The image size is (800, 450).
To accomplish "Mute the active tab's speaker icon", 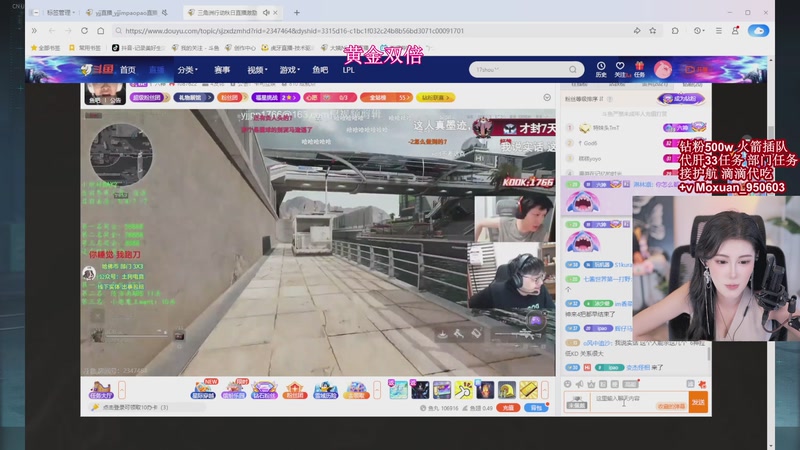I will [266, 12].
